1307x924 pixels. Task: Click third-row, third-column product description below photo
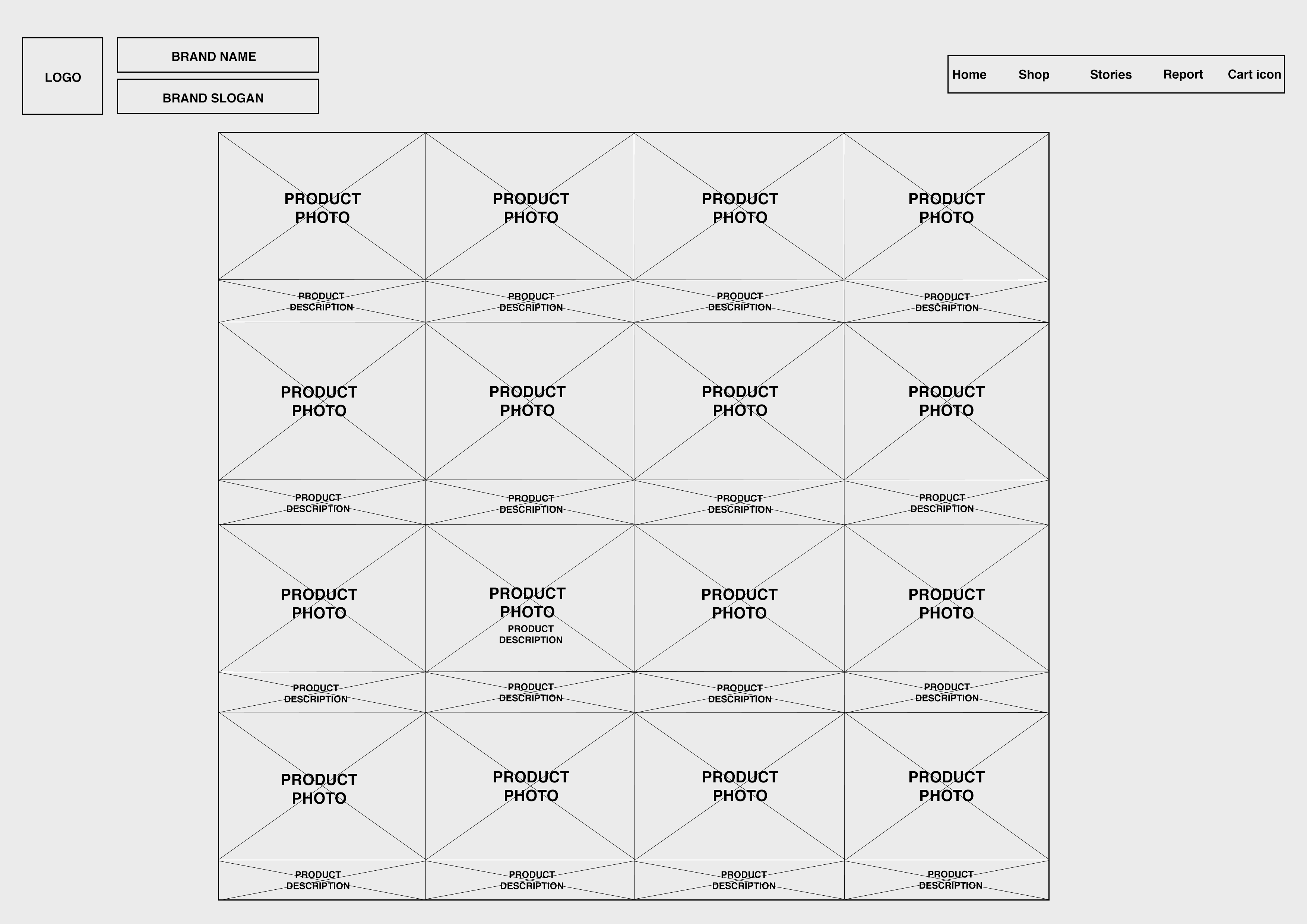click(x=740, y=693)
